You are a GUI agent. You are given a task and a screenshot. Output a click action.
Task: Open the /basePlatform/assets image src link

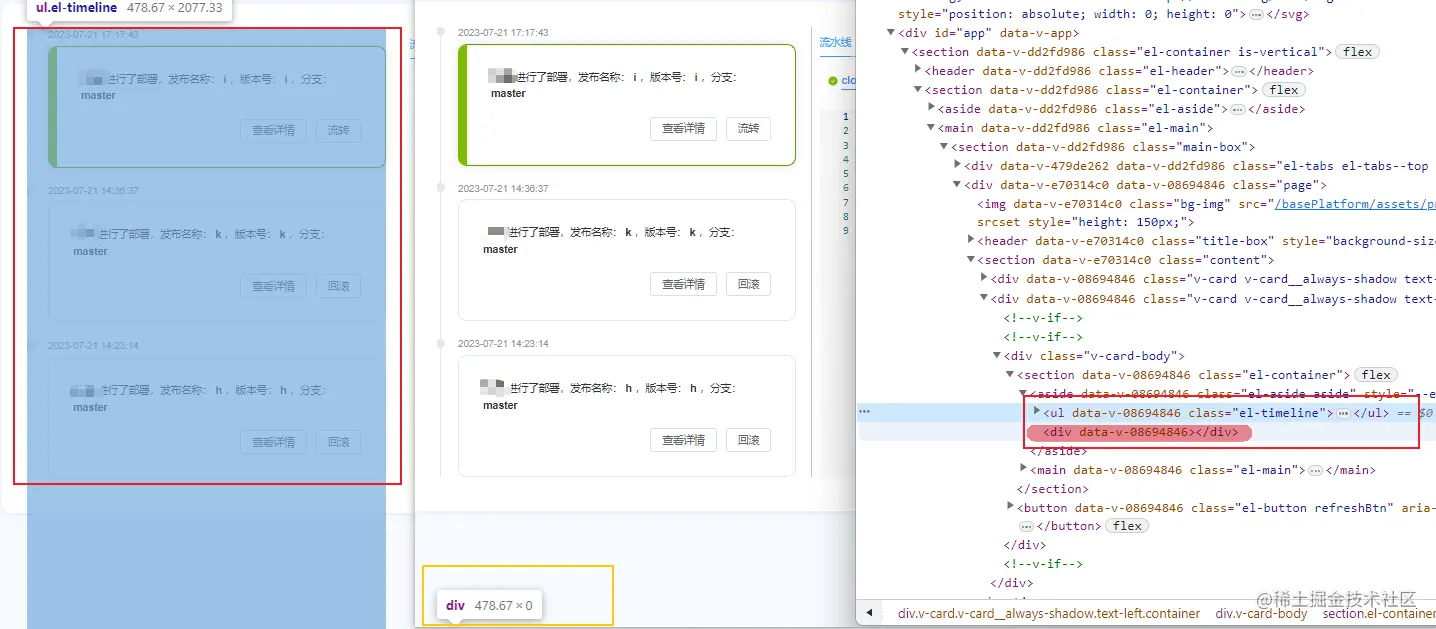pos(1355,204)
